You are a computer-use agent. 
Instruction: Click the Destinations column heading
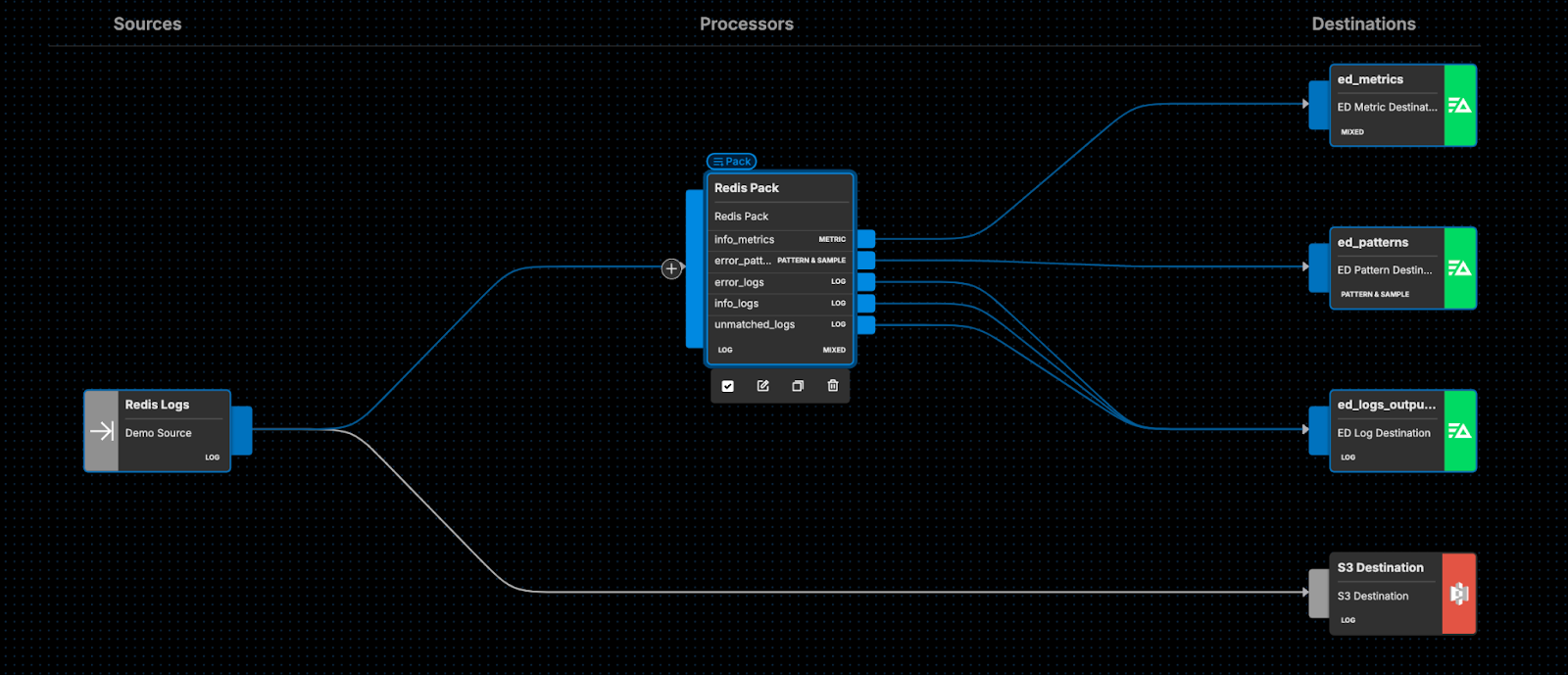[1363, 24]
